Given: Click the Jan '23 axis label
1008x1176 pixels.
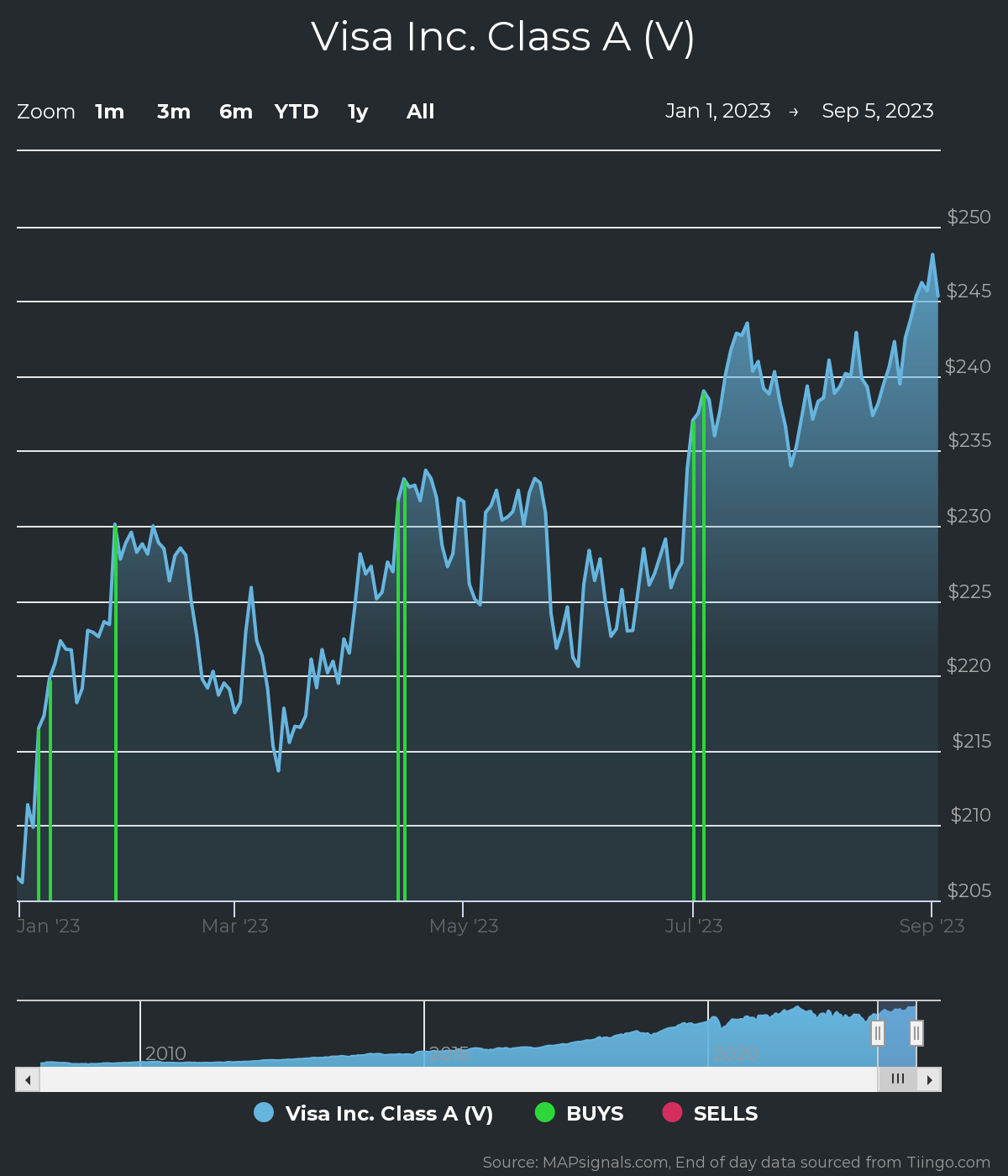Looking at the screenshot, I should click(49, 926).
